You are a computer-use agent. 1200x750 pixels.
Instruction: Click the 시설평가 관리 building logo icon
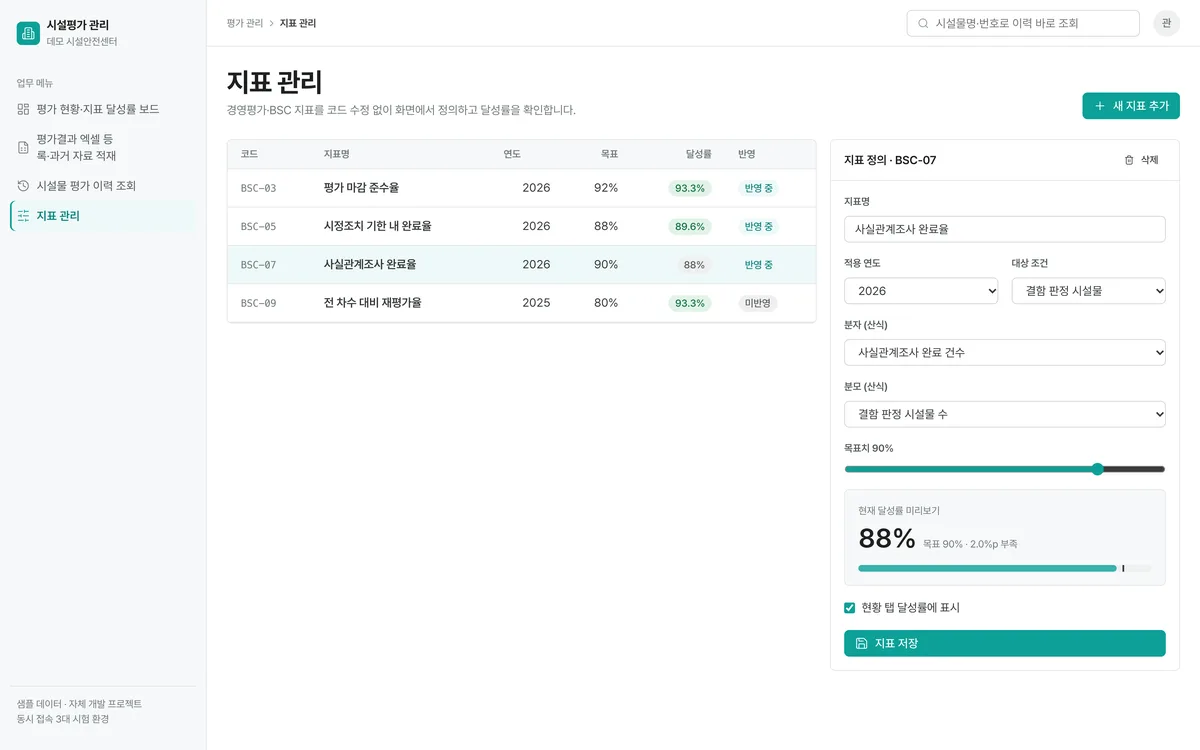pyautogui.click(x=28, y=33)
